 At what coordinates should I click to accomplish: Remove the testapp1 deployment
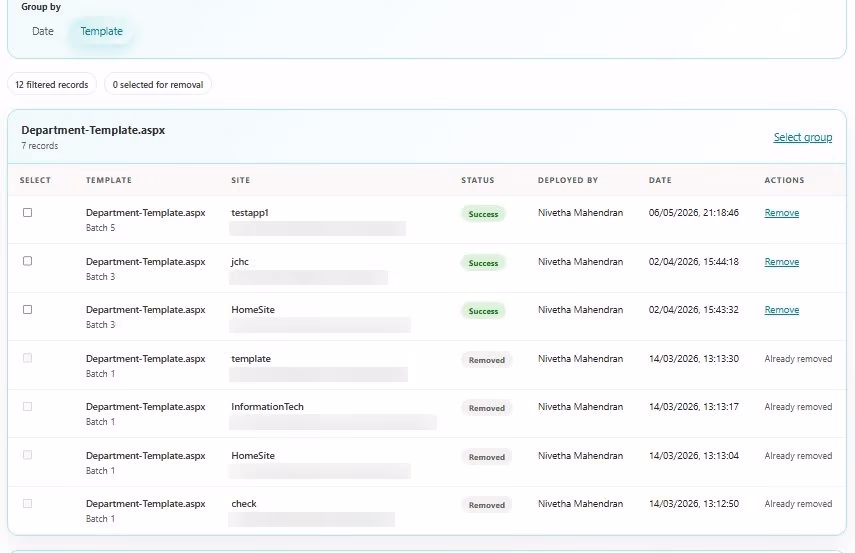click(x=781, y=213)
